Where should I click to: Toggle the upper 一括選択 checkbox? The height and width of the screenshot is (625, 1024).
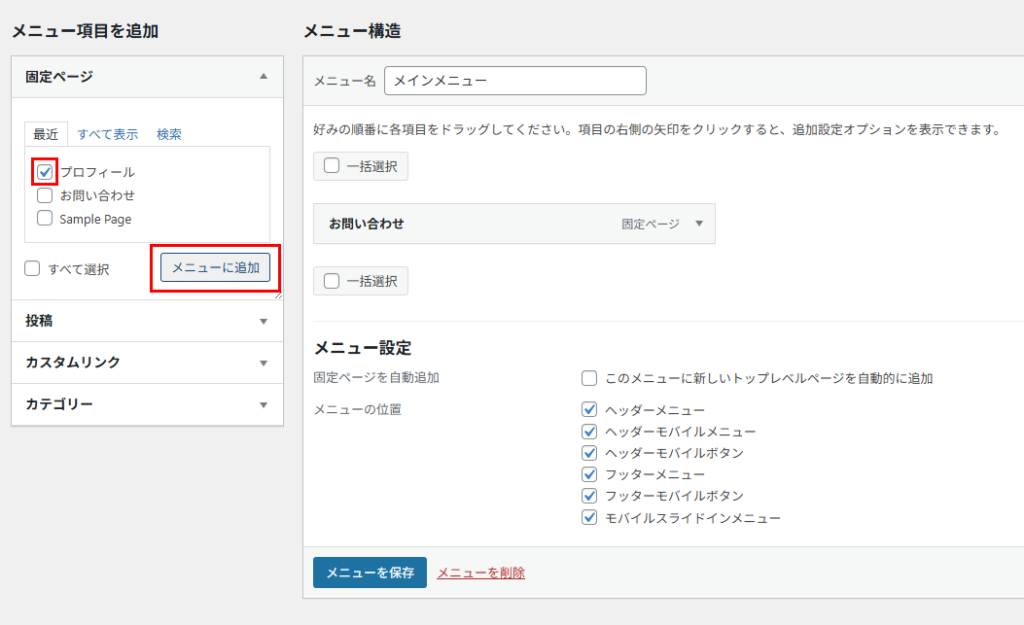click(x=332, y=166)
